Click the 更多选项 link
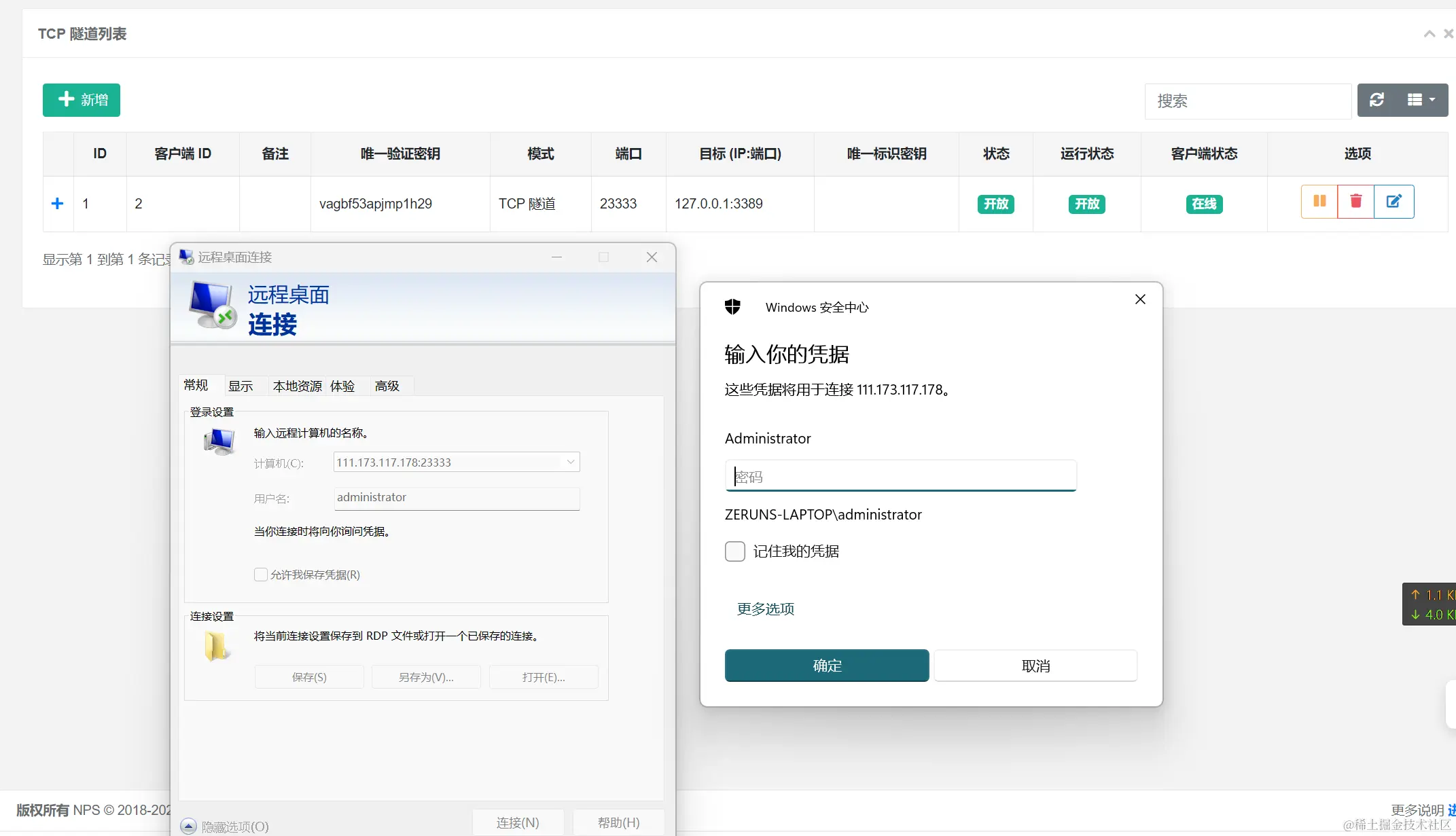The width and height of the screenshot is (1456, 836). tap(766, 609)
